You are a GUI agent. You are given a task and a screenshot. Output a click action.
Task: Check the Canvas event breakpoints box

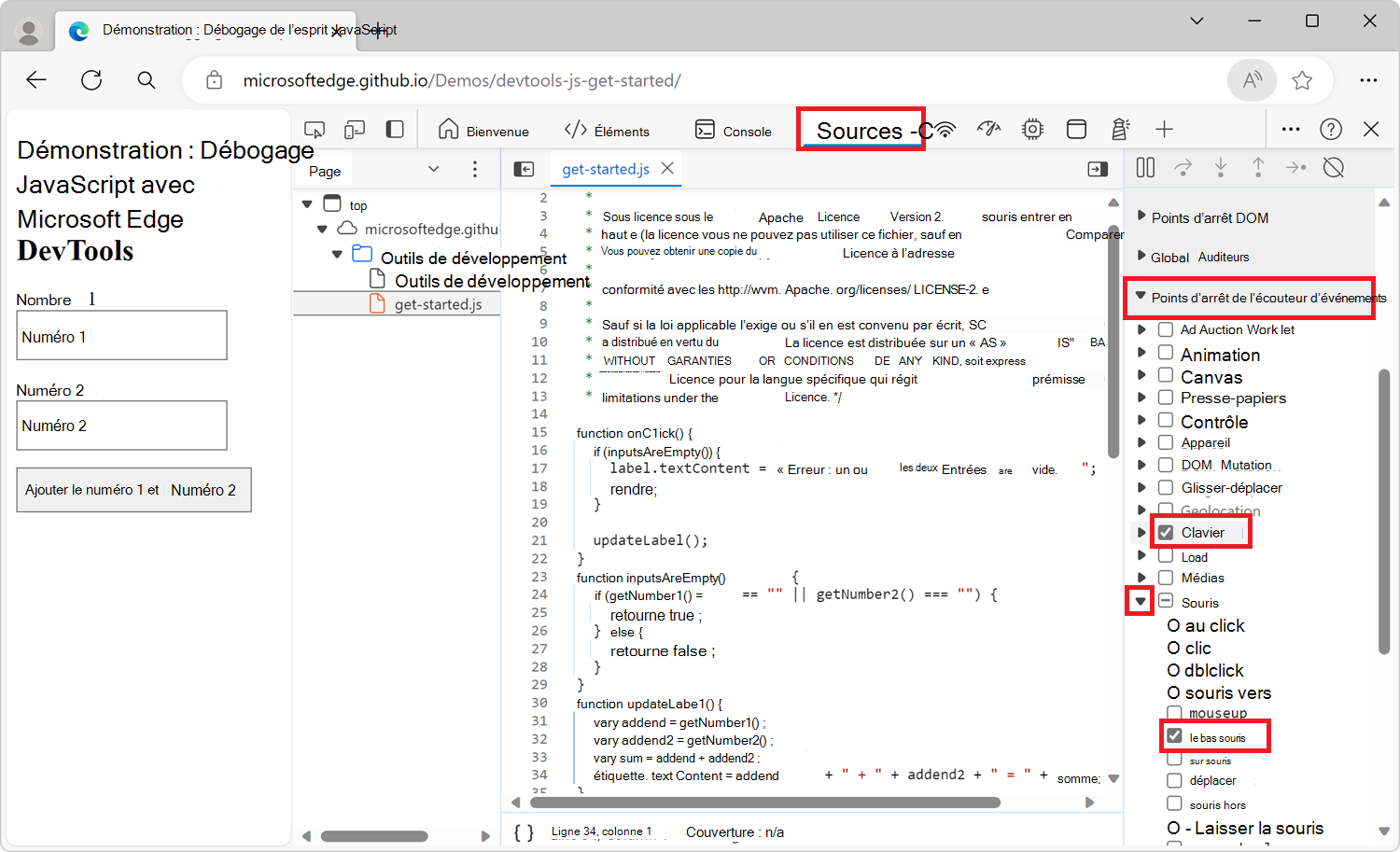(x=1166, y=375)
